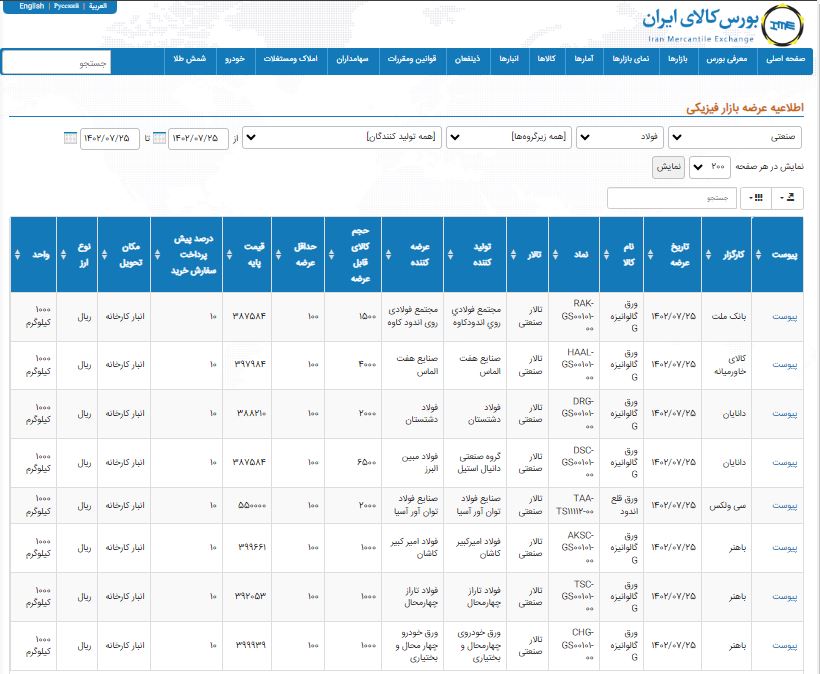Open the قوانین ومقررات menu

(x=412, y=59)
